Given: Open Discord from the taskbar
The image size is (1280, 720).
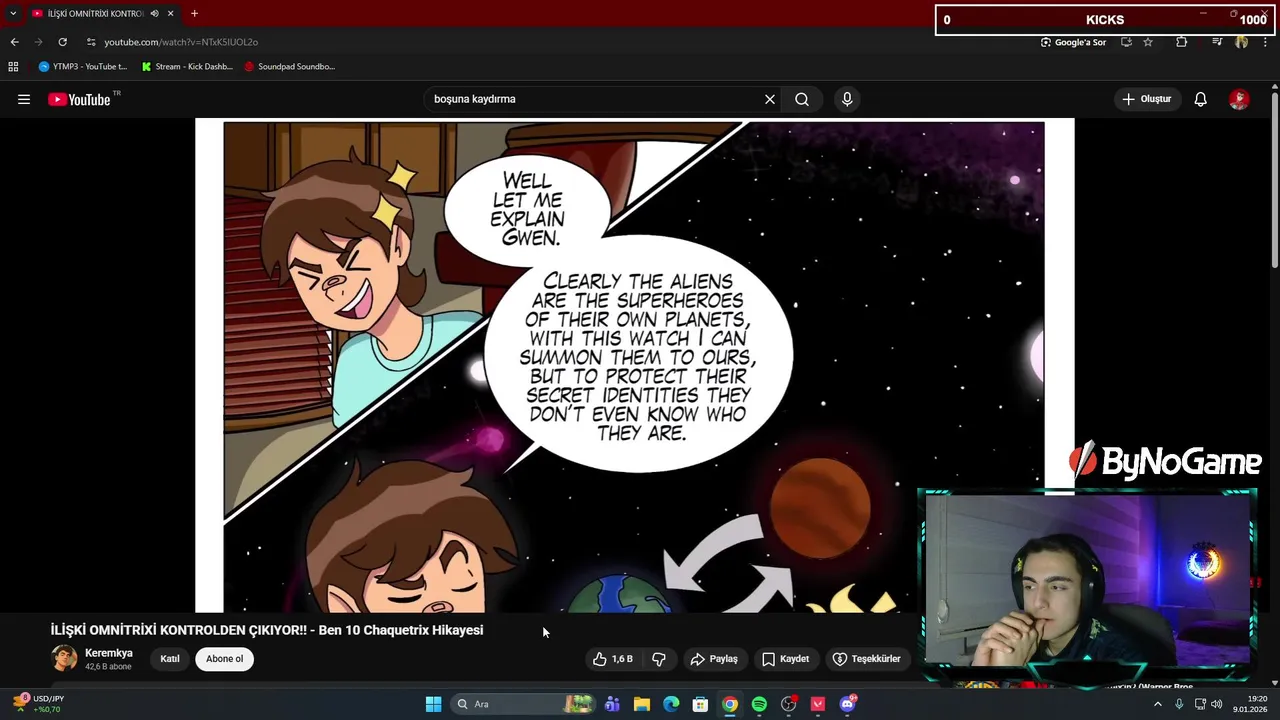Looking at the screenshot, I should tap(848, 704).
